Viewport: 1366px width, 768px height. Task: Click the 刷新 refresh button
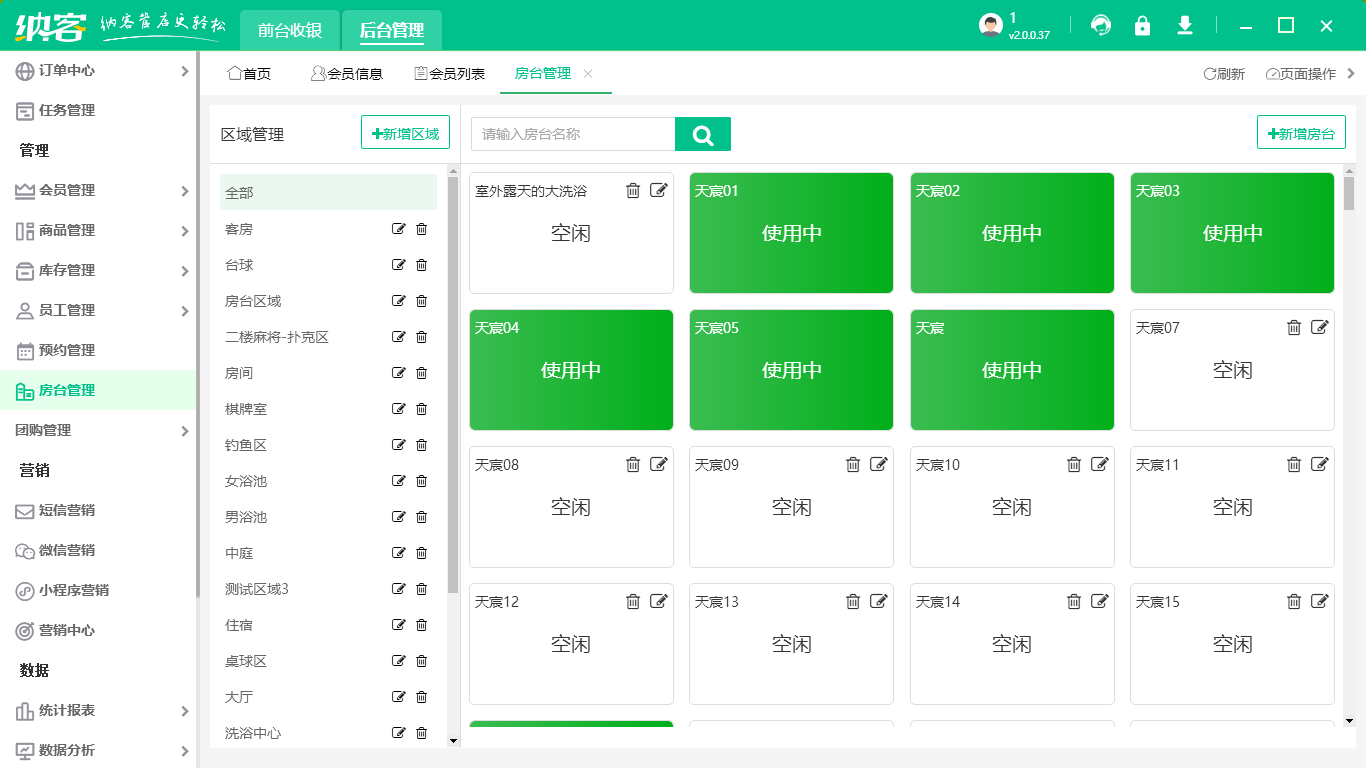coord(1224,73)
